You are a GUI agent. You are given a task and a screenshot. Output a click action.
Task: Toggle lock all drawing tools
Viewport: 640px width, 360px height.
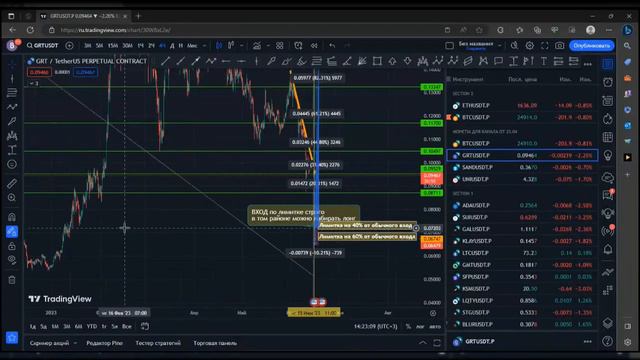[x=12, y=246]
